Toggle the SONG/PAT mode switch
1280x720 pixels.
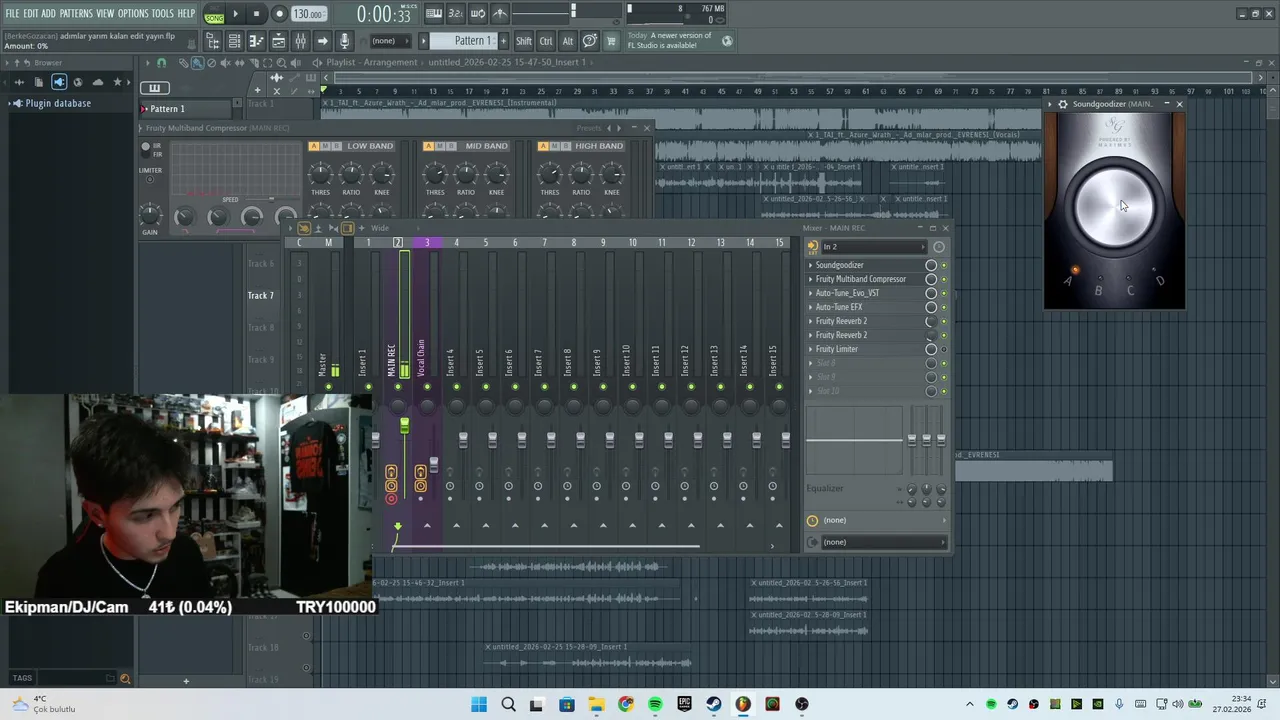click(x=214, y=14)
